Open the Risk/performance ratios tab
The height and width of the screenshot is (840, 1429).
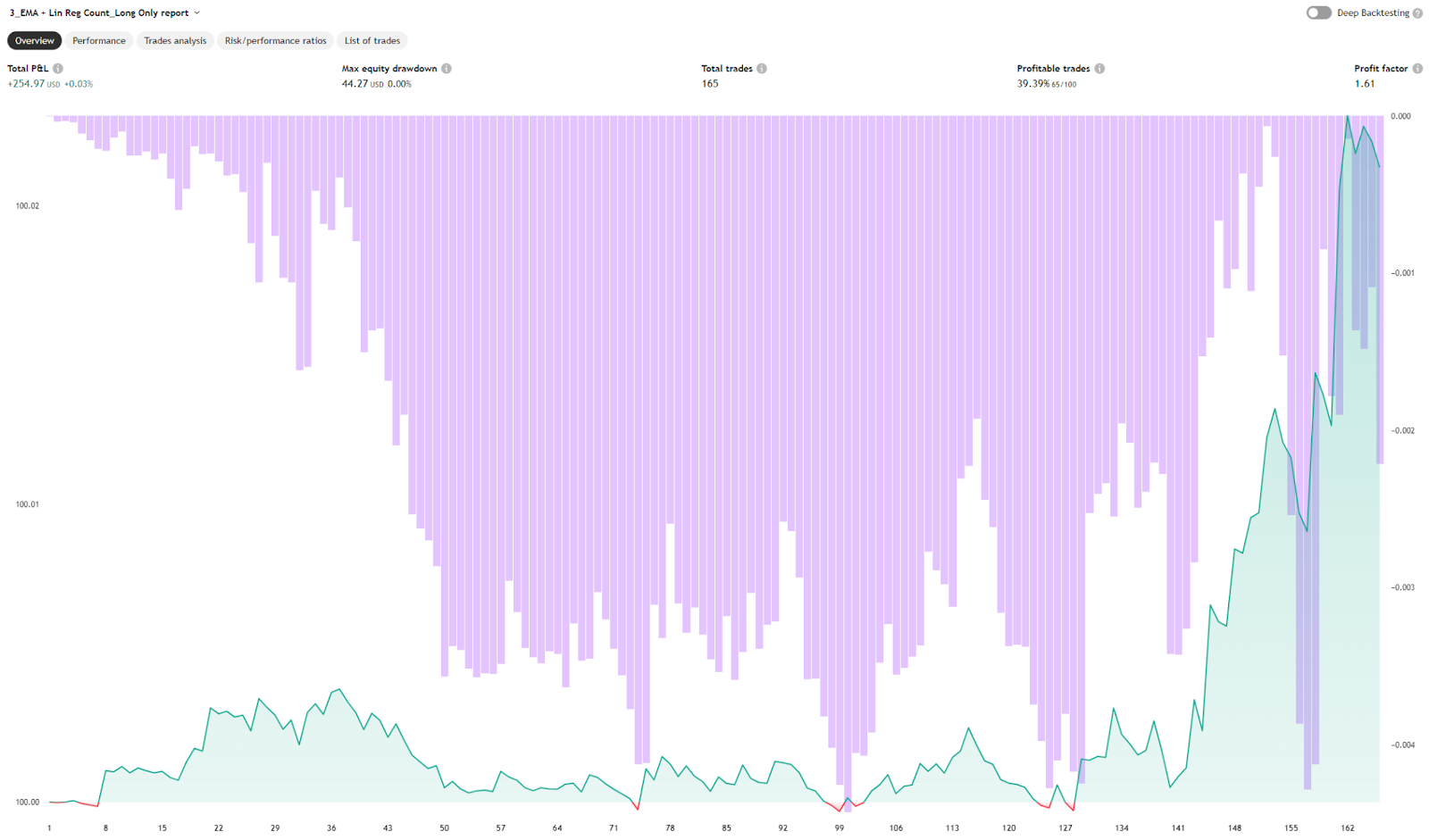pos(275,41)
